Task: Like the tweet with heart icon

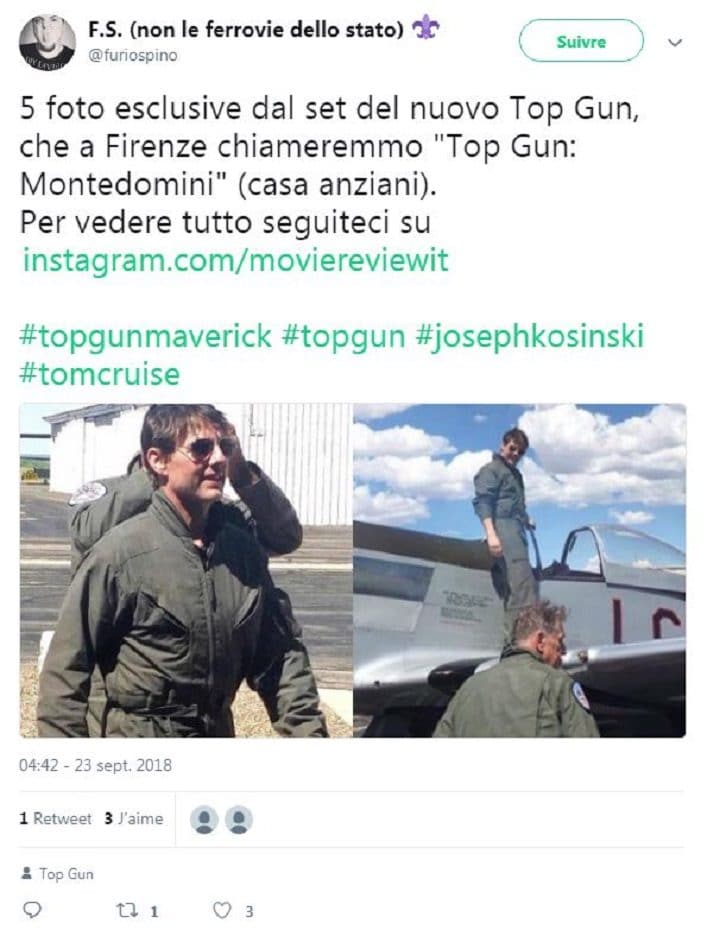Action: [x=222, y=910]
